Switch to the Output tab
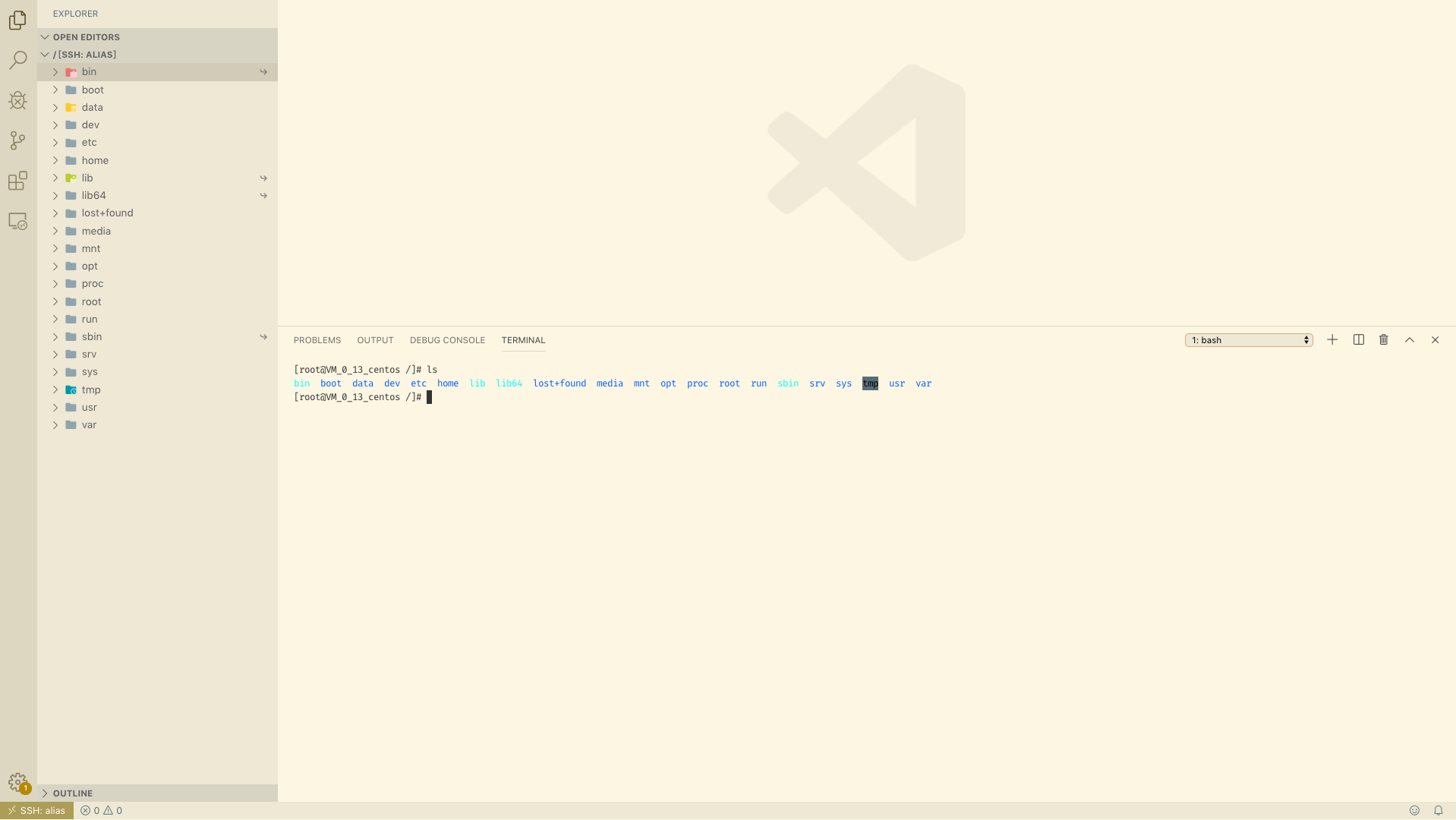The width and height of the screenshot is (1456, 820). (x=375, y=340)
